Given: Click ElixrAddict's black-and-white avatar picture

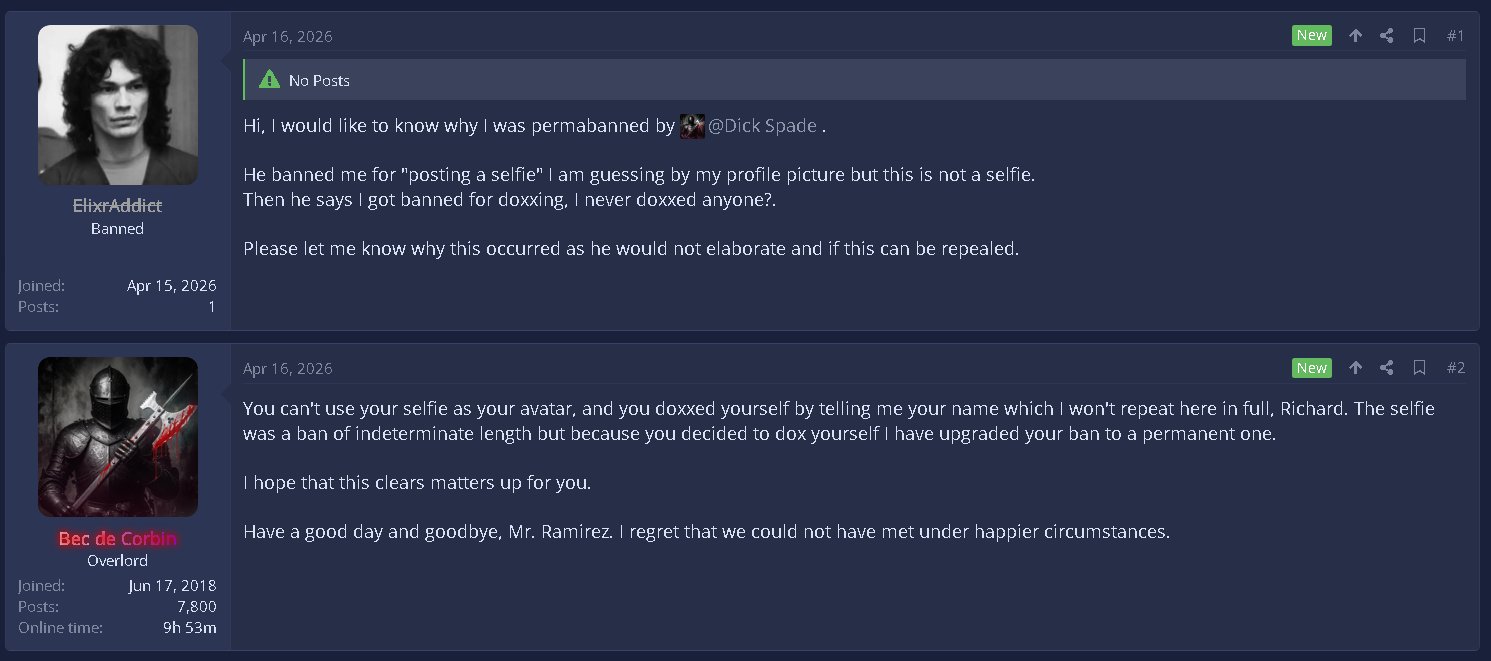Looking at the screenshot, I should [x=117, y=105].
